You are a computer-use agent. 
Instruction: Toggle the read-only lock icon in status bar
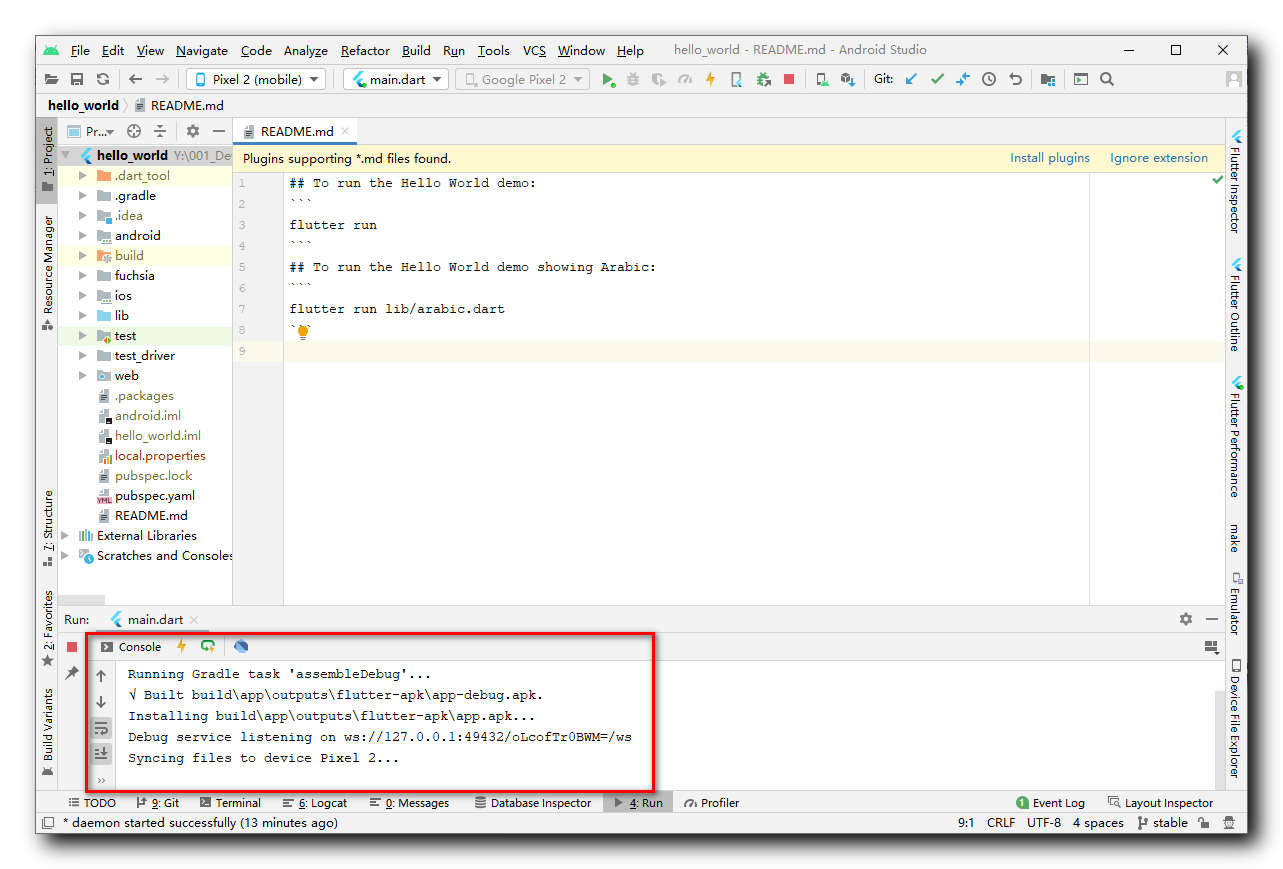1203,823
